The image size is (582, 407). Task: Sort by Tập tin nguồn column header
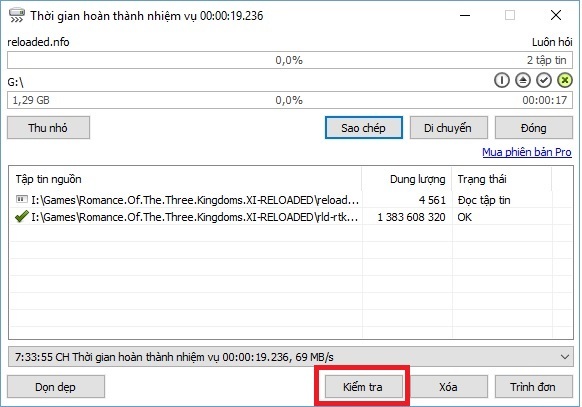pos(185,179)
